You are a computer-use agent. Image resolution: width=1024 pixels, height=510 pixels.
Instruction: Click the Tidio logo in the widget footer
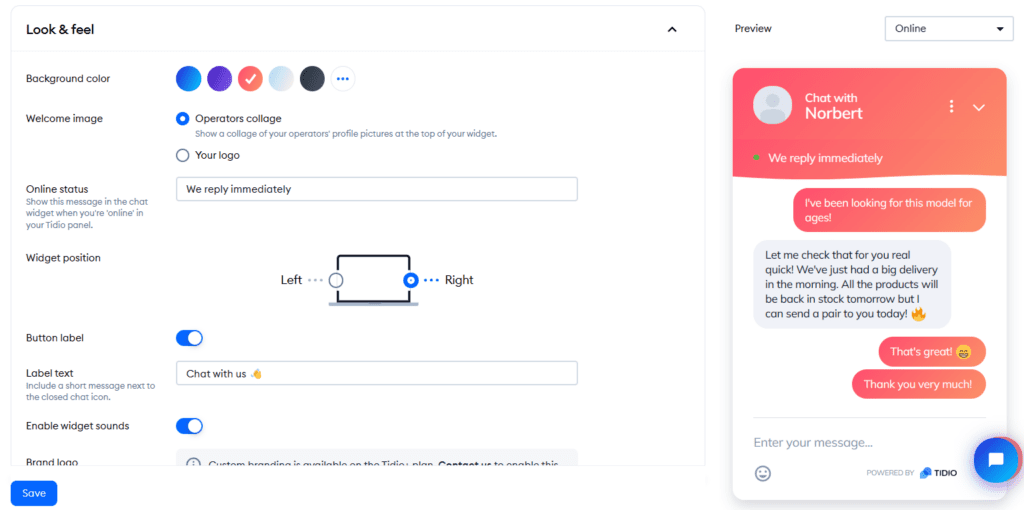coord(939,473)
